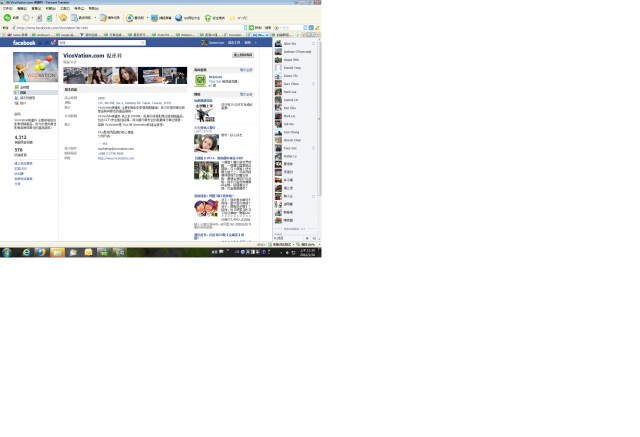Open the last menu in menu bar
The width and height of the screenshot is (640, 437).
(93, 8)
